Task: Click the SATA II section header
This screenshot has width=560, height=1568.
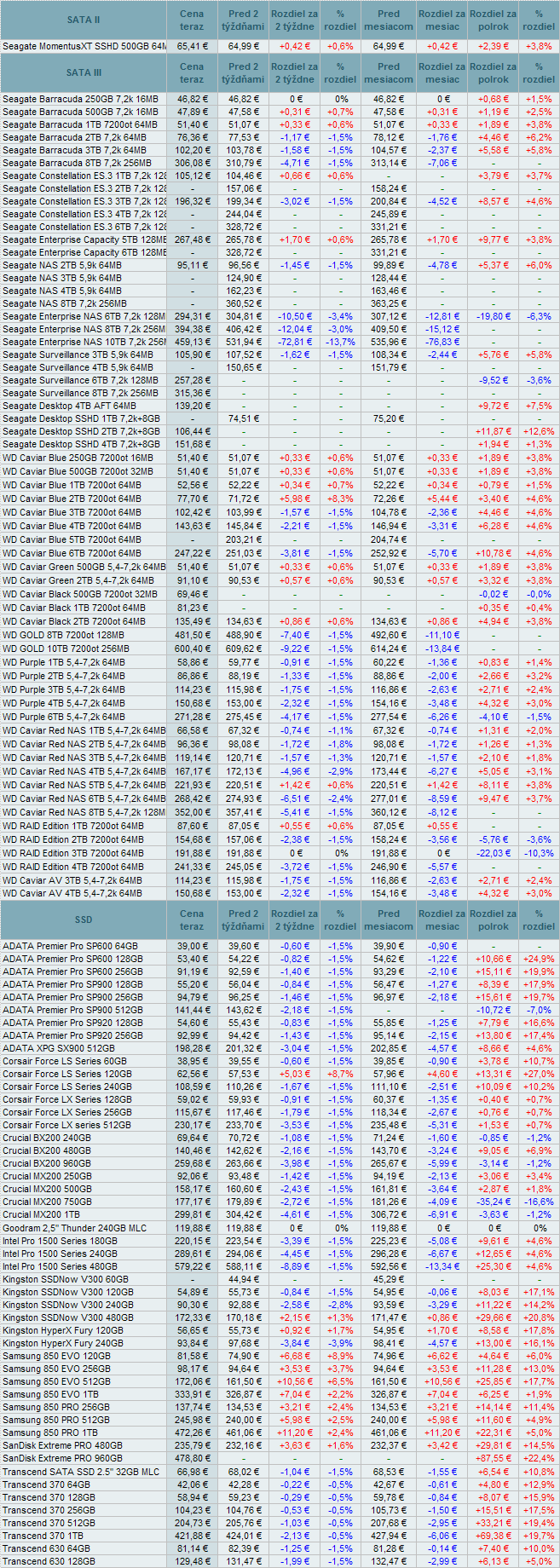Action: click(x=84, y=20)
